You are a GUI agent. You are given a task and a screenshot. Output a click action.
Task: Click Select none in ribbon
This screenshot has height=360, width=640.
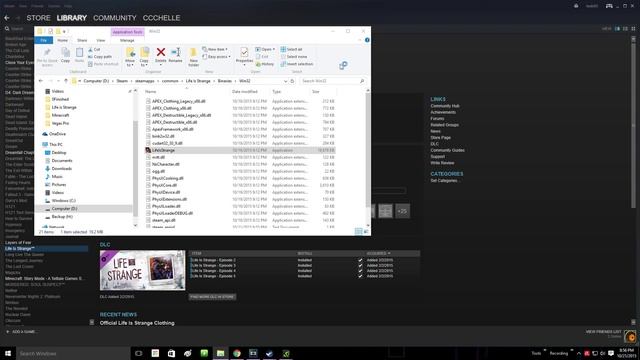[294, 57]
